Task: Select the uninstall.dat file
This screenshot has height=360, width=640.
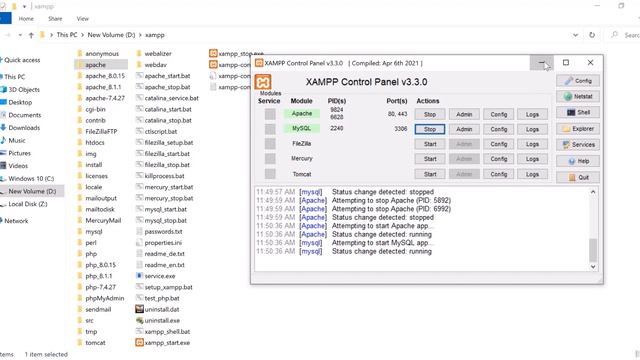Action: pos(158,309)
